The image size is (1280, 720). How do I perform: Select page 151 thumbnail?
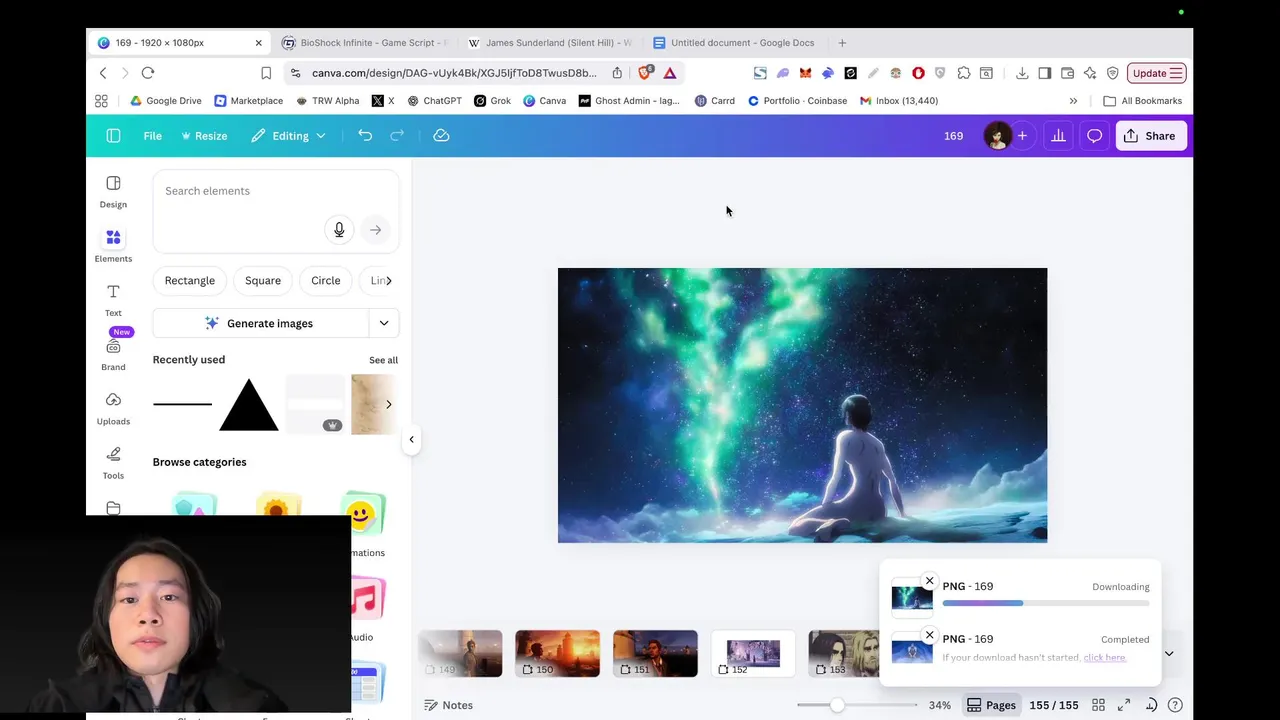click(655, 654)
